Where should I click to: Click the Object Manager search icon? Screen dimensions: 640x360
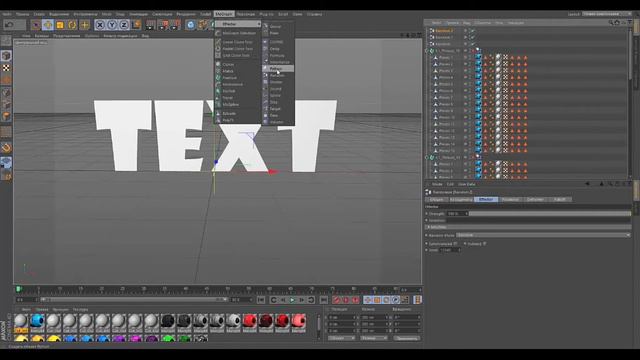click(611, 23)
